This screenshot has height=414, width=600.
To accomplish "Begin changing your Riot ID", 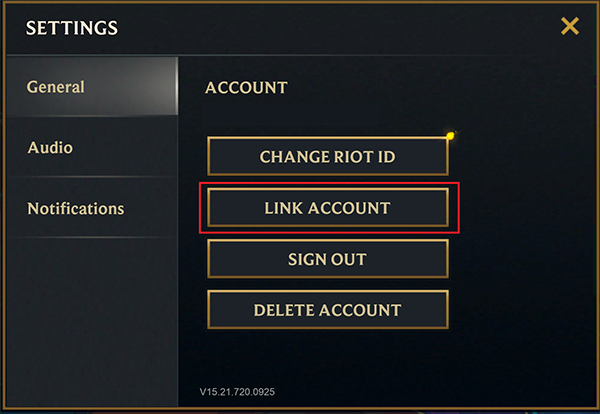I will 327,157.
